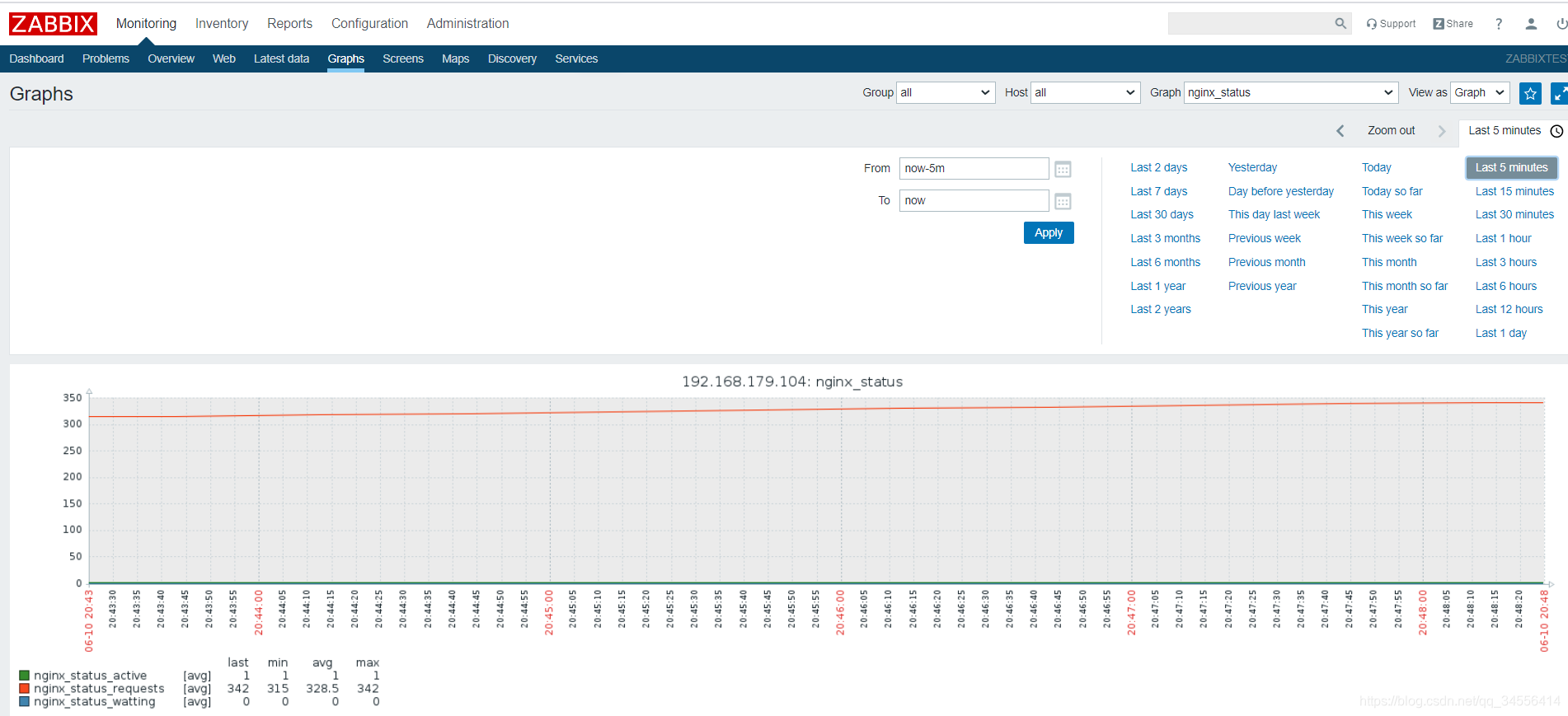The width and height of the screenshot is (1568, 716).
Task: Choose Previous year range
Action: pyautogui.click(x=1262, y=287)
